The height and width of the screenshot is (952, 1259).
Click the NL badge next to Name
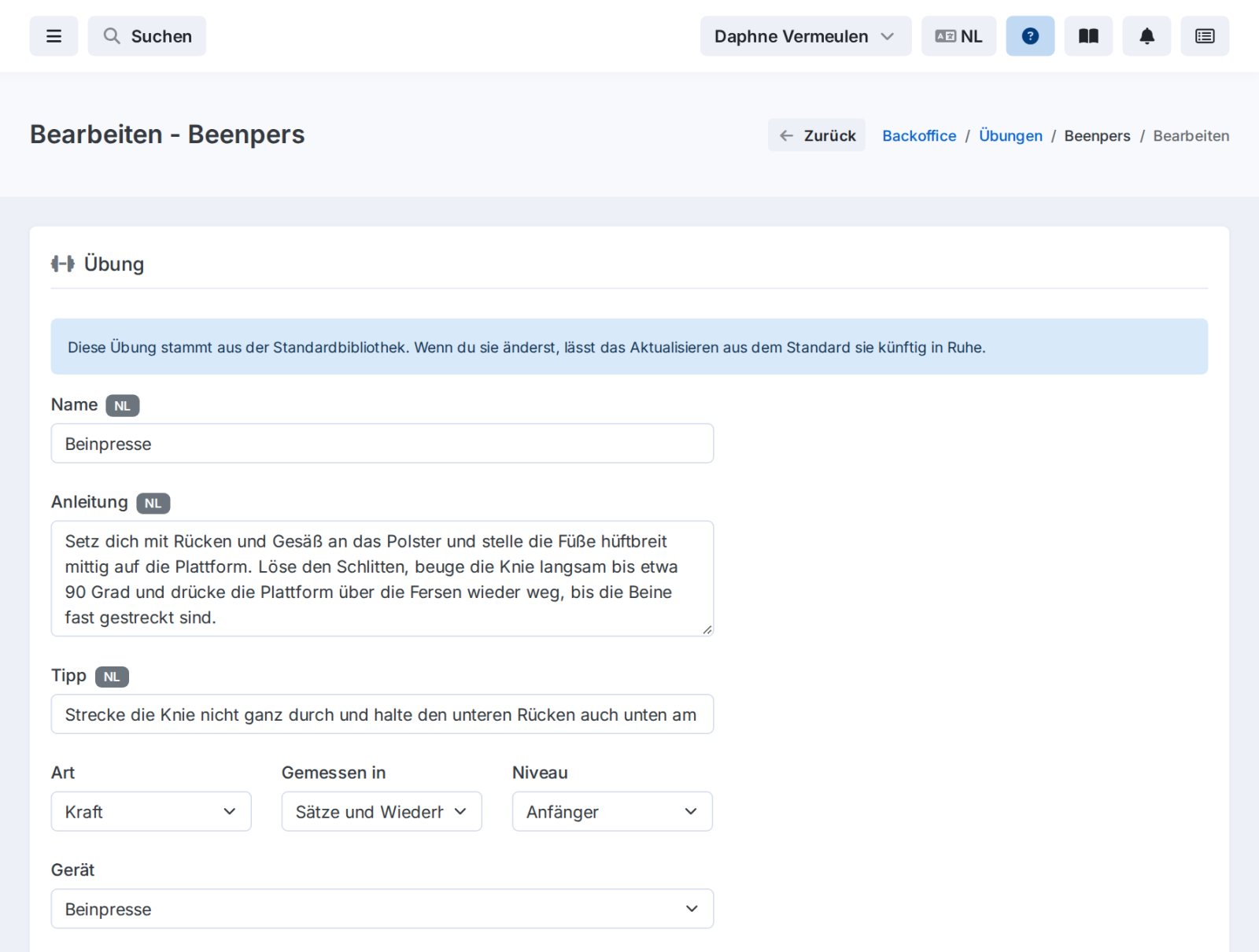coord(123,406)
